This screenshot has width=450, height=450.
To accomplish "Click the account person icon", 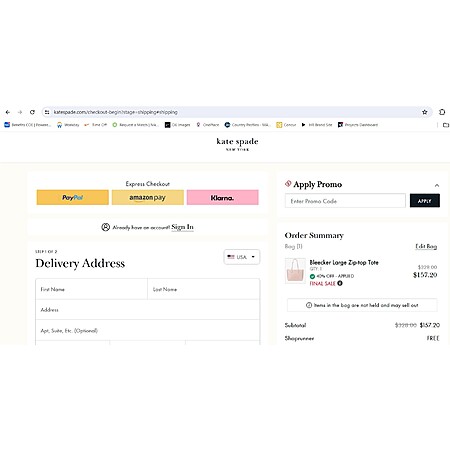I will 105,227.
